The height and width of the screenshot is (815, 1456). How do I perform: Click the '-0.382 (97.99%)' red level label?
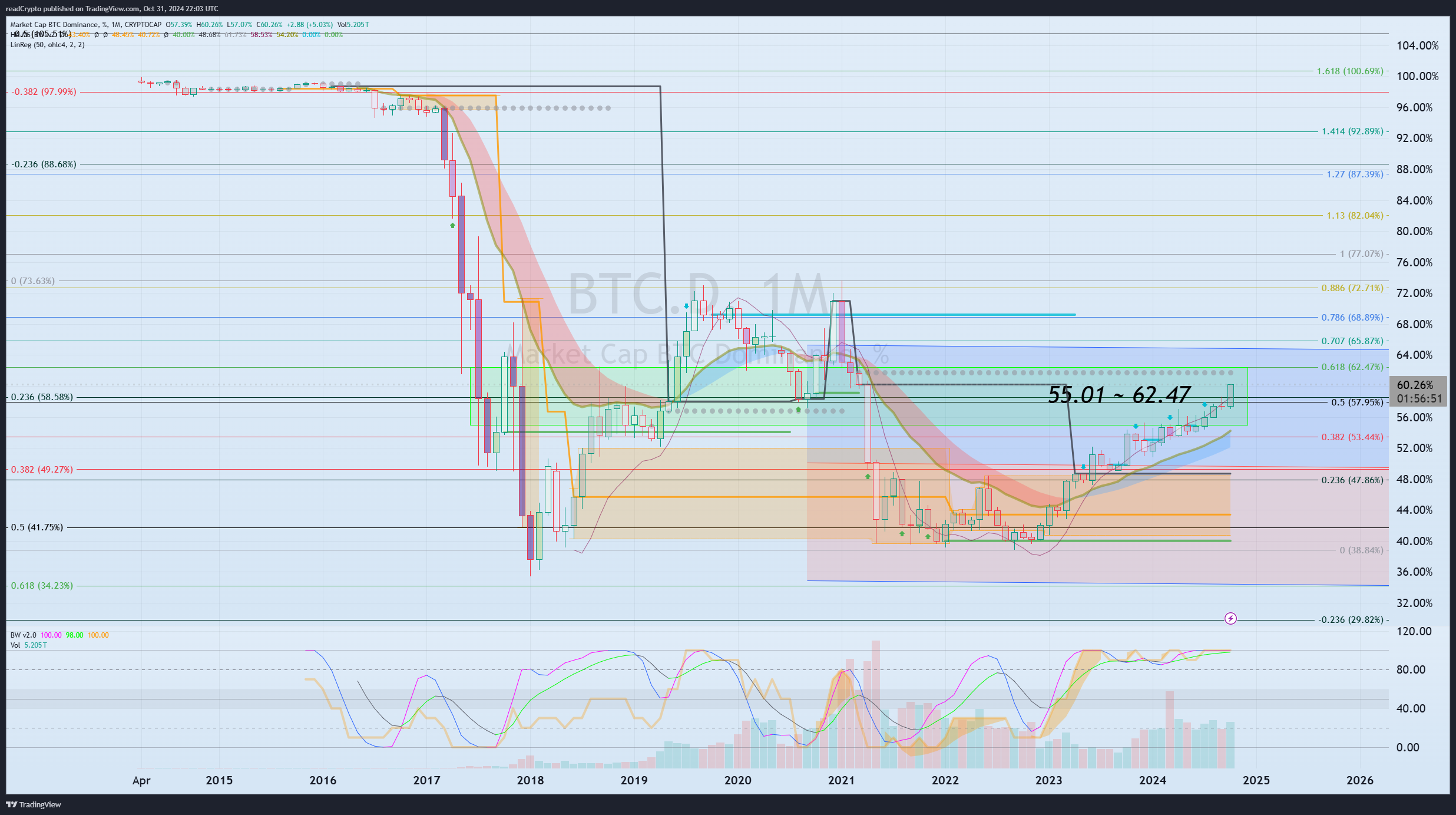[44, 92]
